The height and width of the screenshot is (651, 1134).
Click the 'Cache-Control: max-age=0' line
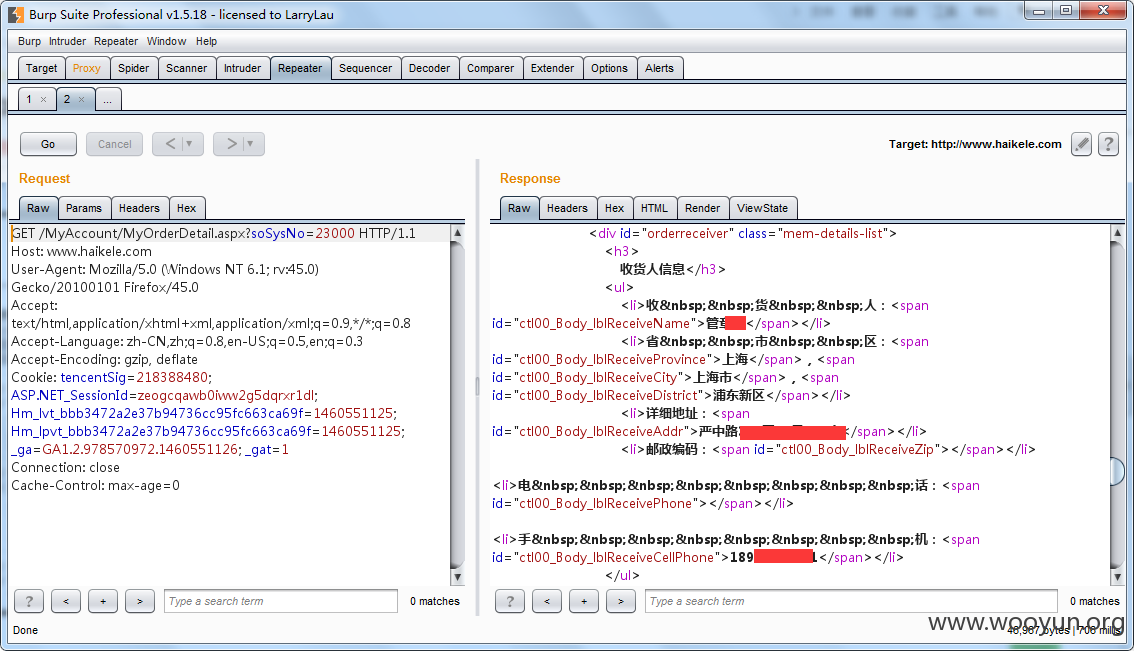pos(95,485)
